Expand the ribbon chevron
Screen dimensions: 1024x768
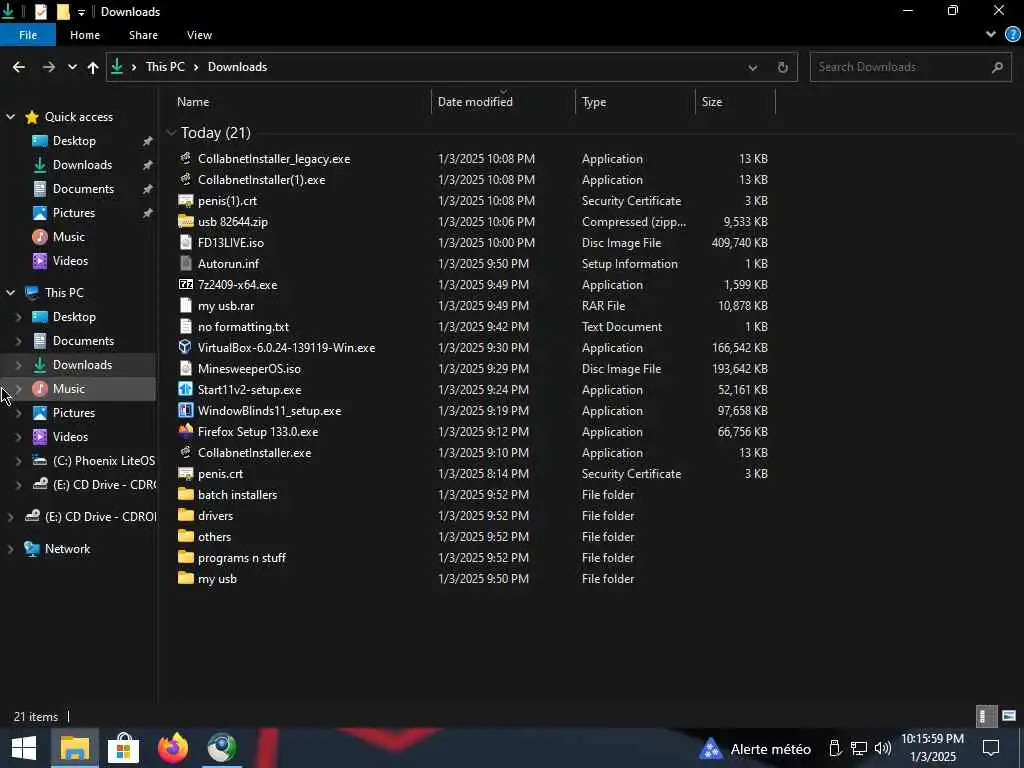(991, 35)
